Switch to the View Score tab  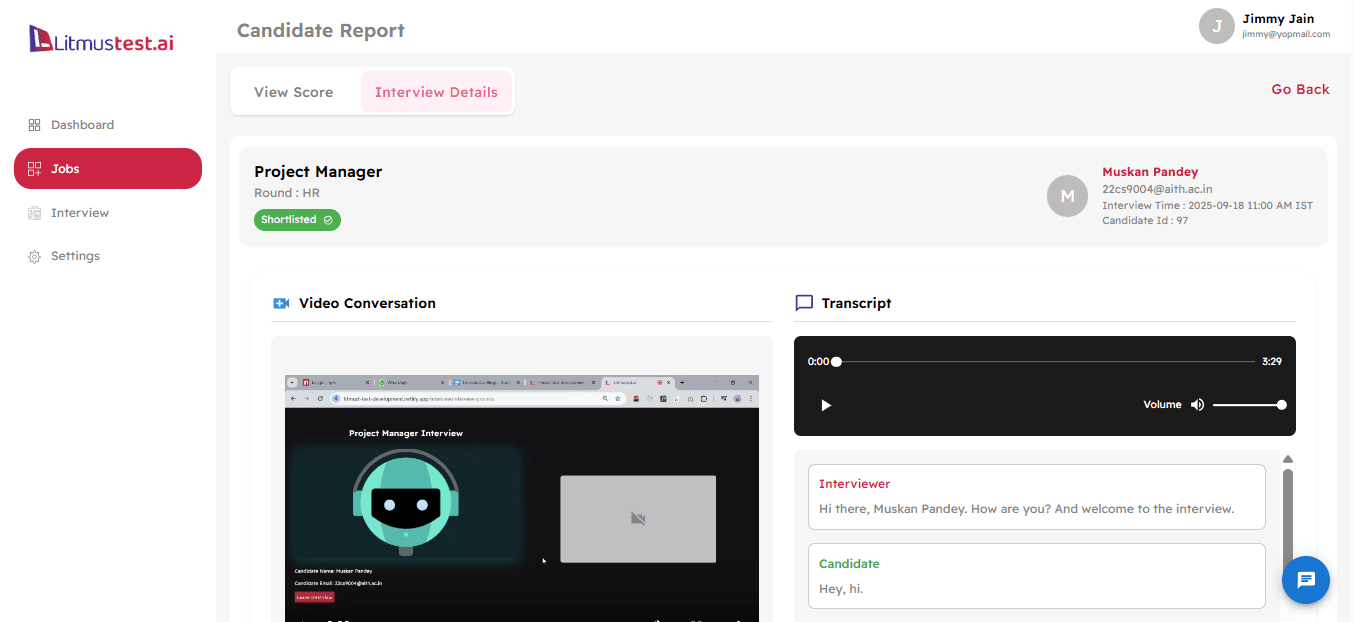[293, 91]
